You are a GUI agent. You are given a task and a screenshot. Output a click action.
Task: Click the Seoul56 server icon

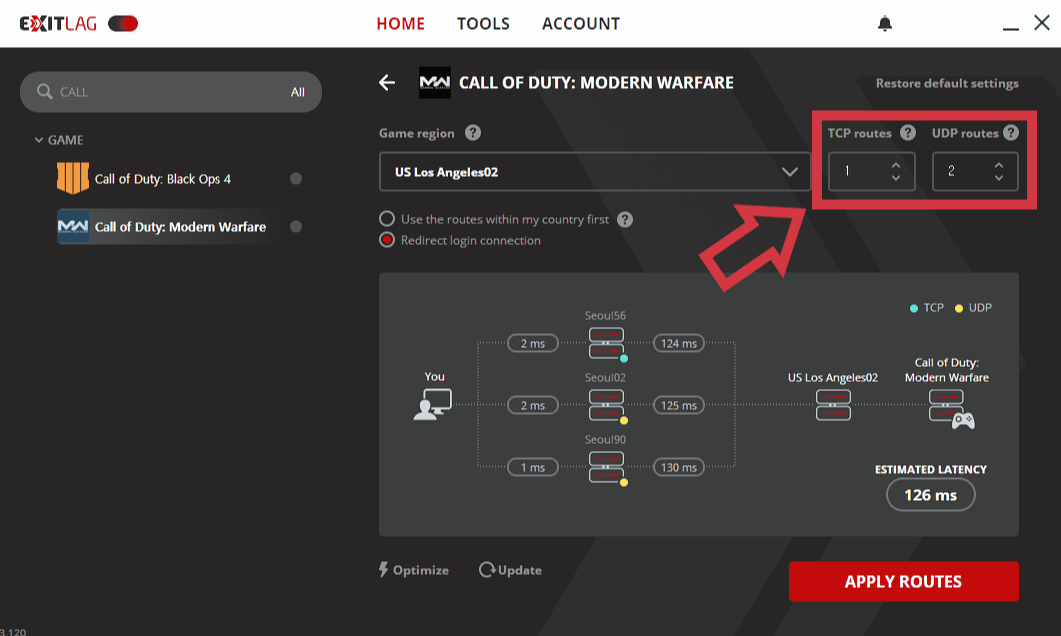click(x=607, y=343)
